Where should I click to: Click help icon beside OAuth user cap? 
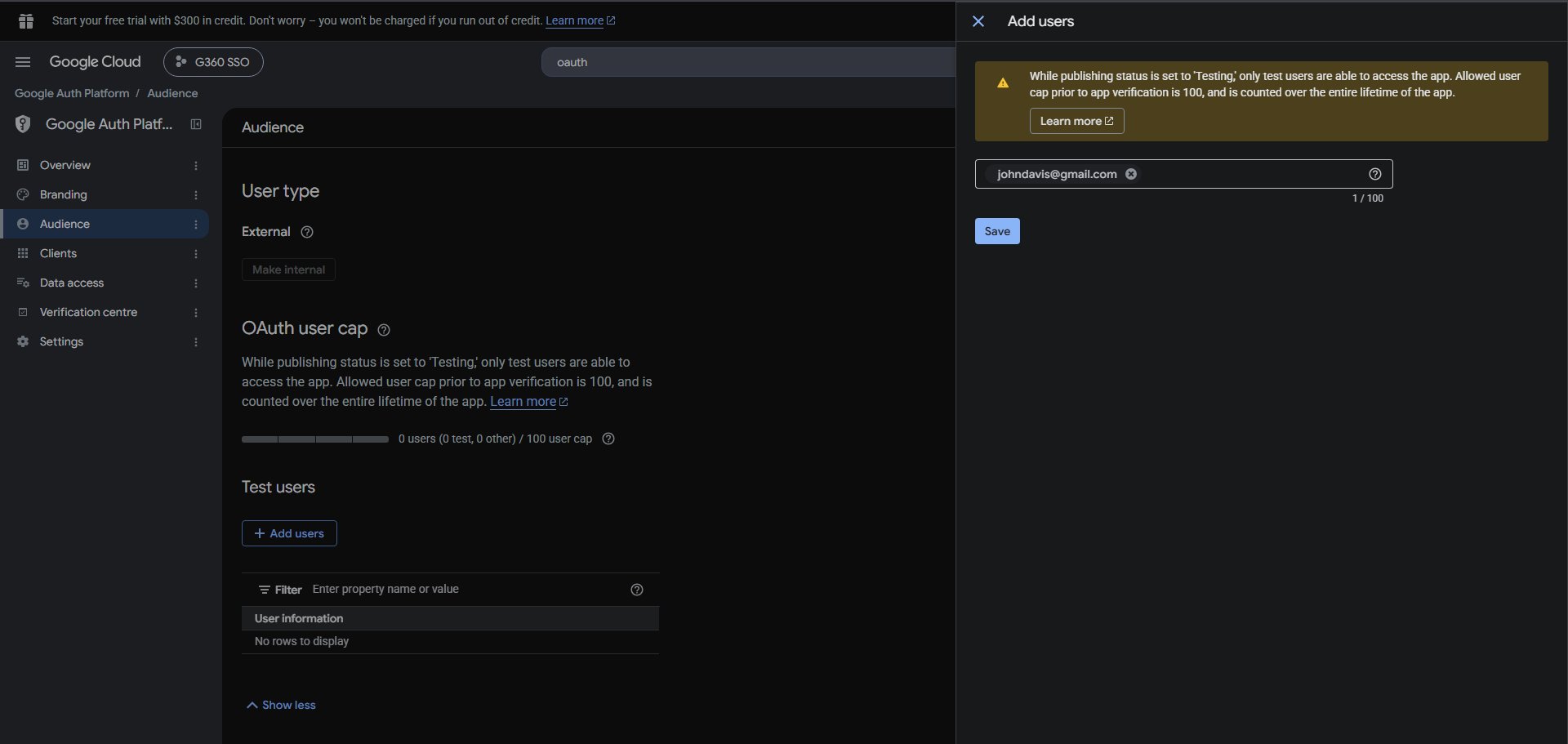[x=384, y=330]
